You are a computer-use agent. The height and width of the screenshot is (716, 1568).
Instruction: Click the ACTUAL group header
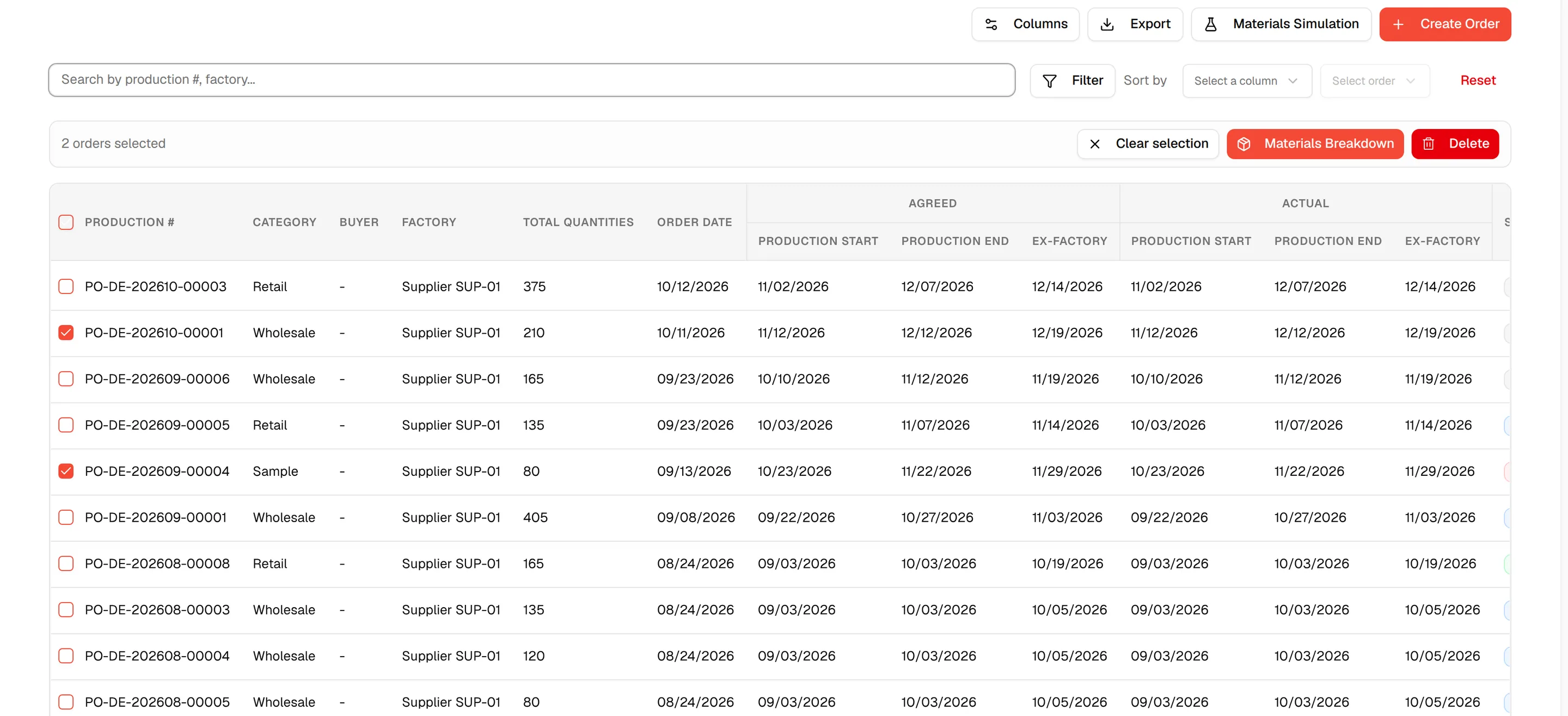[1305, 203]
